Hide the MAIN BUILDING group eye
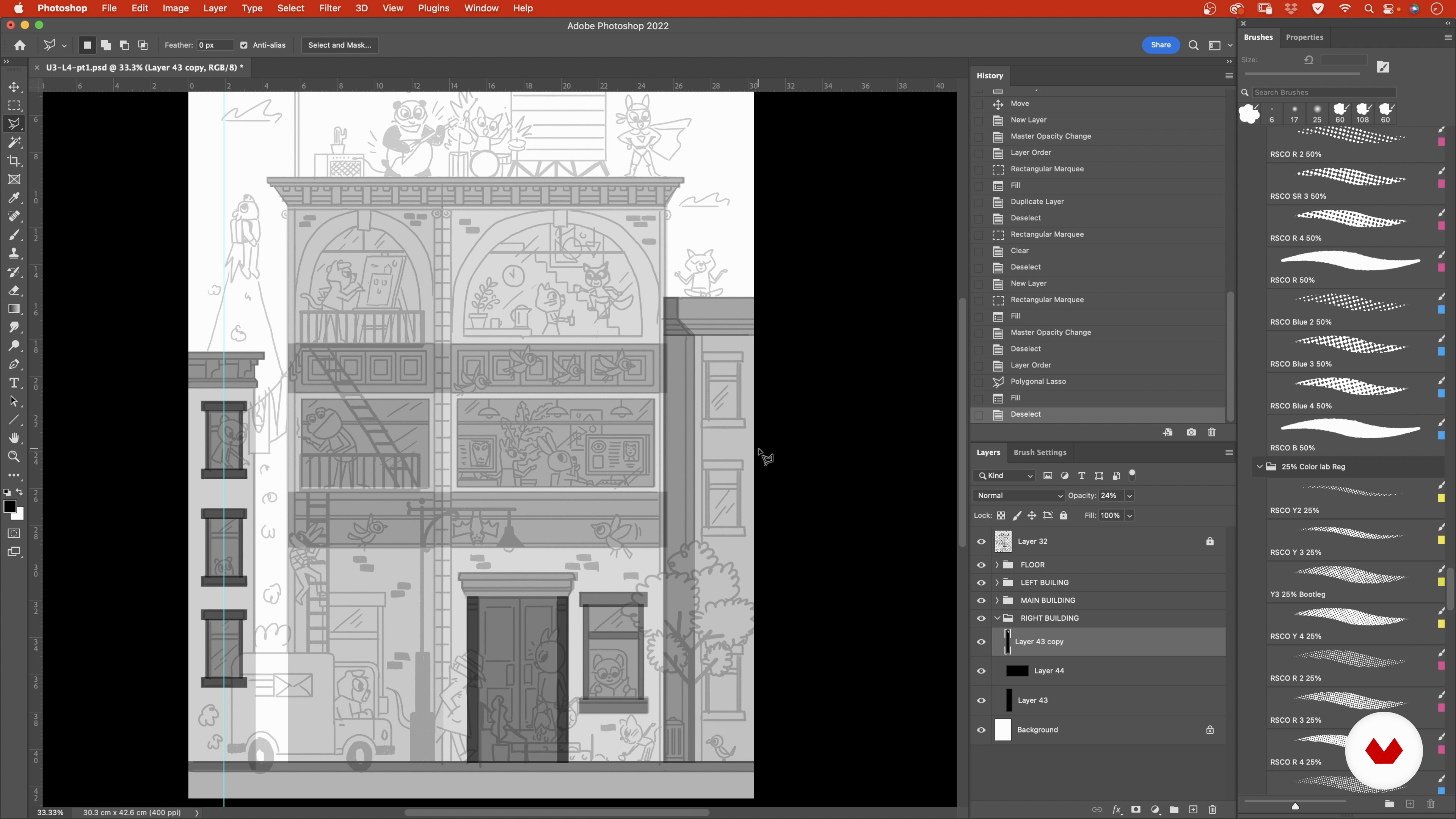The height and width of the screenshot is (819, 1456). tap(981, 600)
